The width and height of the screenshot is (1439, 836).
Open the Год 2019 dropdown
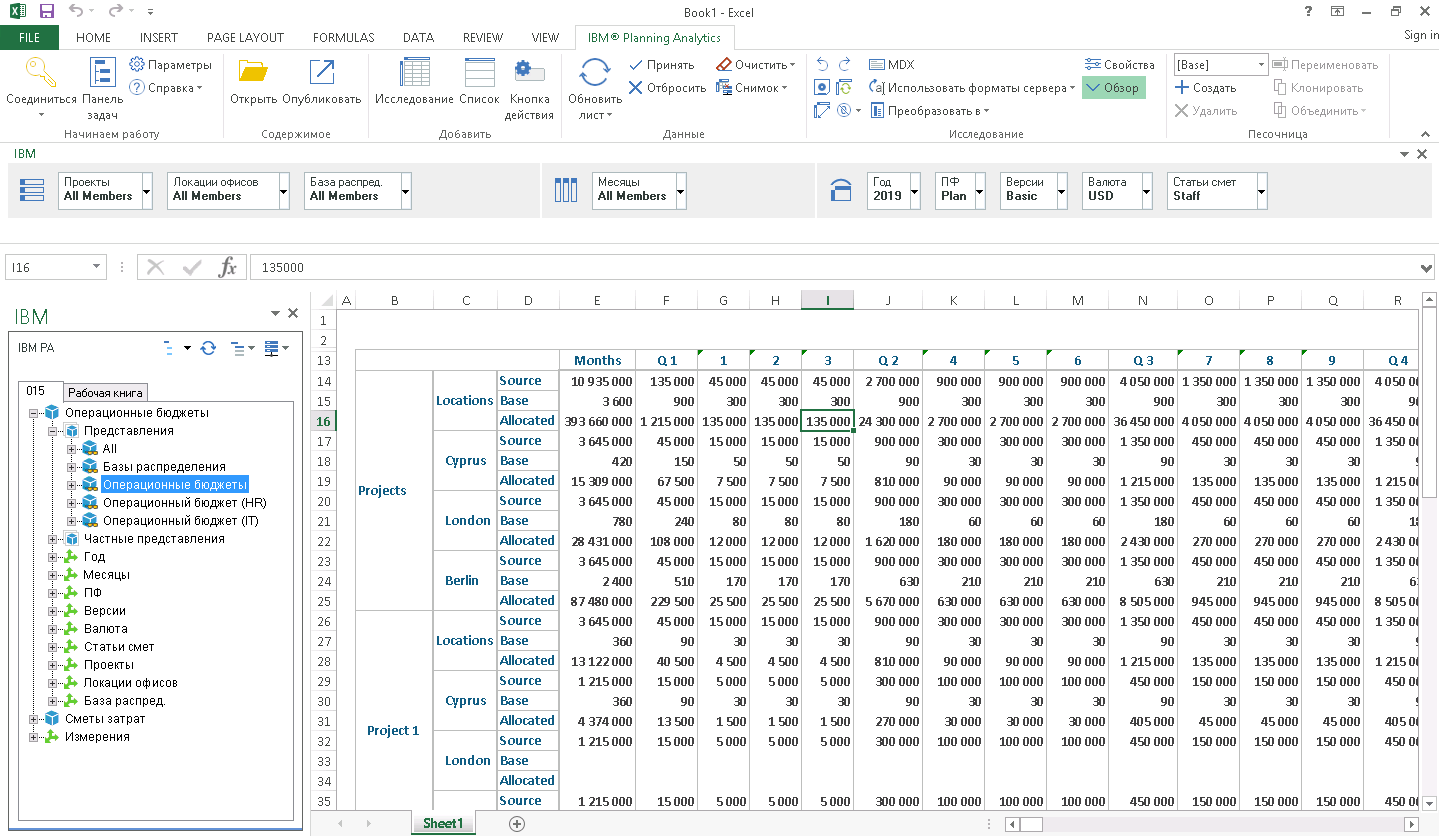tap(913, 190)
